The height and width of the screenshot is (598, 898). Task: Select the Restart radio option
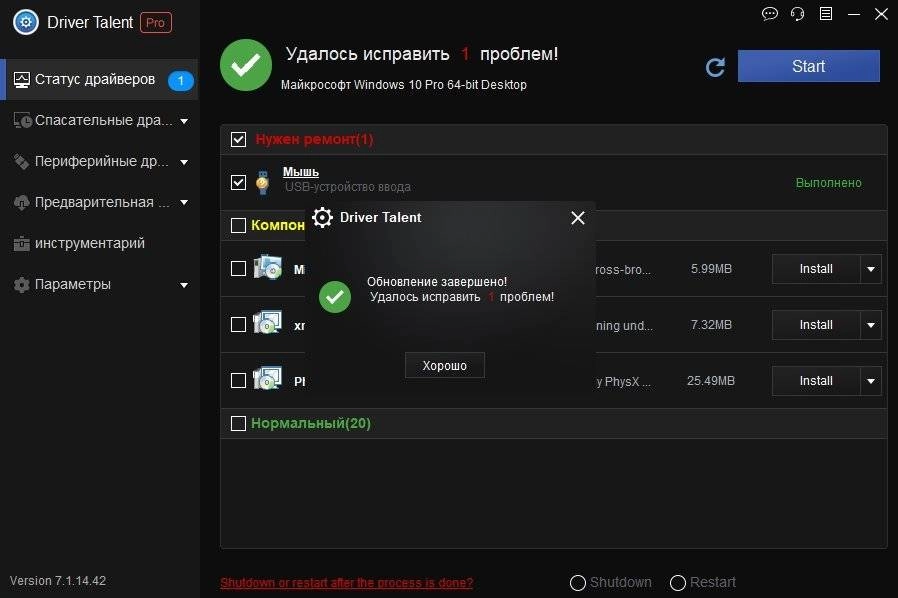coord(678,583)
